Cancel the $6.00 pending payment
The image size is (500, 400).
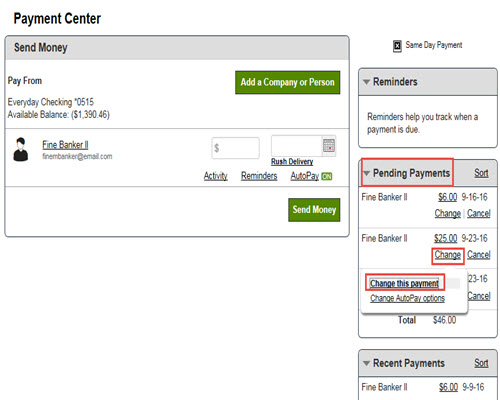[x=479, y=213]
